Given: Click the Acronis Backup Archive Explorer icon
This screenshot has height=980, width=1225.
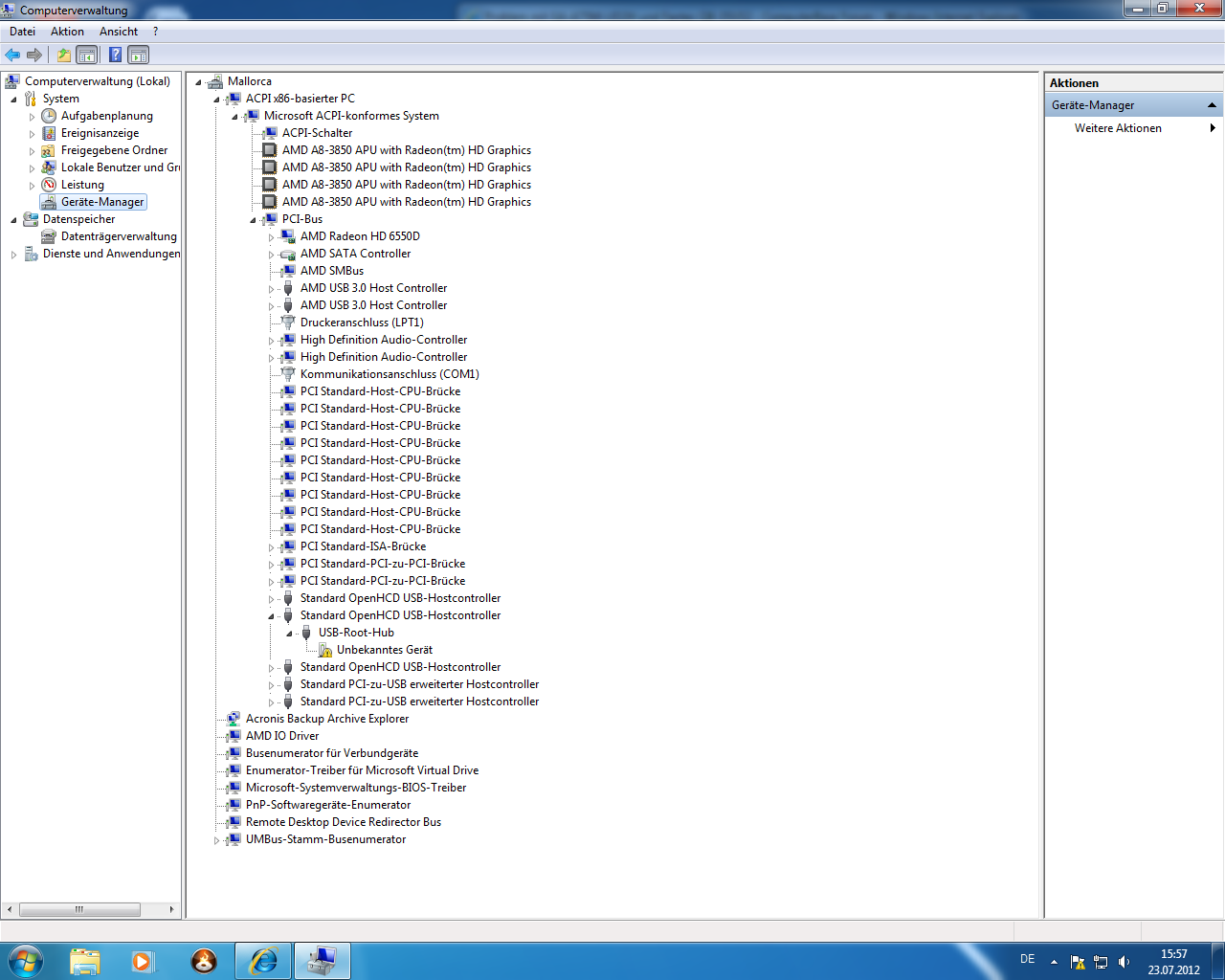Looking at the screenshot, I should [234, 719].
